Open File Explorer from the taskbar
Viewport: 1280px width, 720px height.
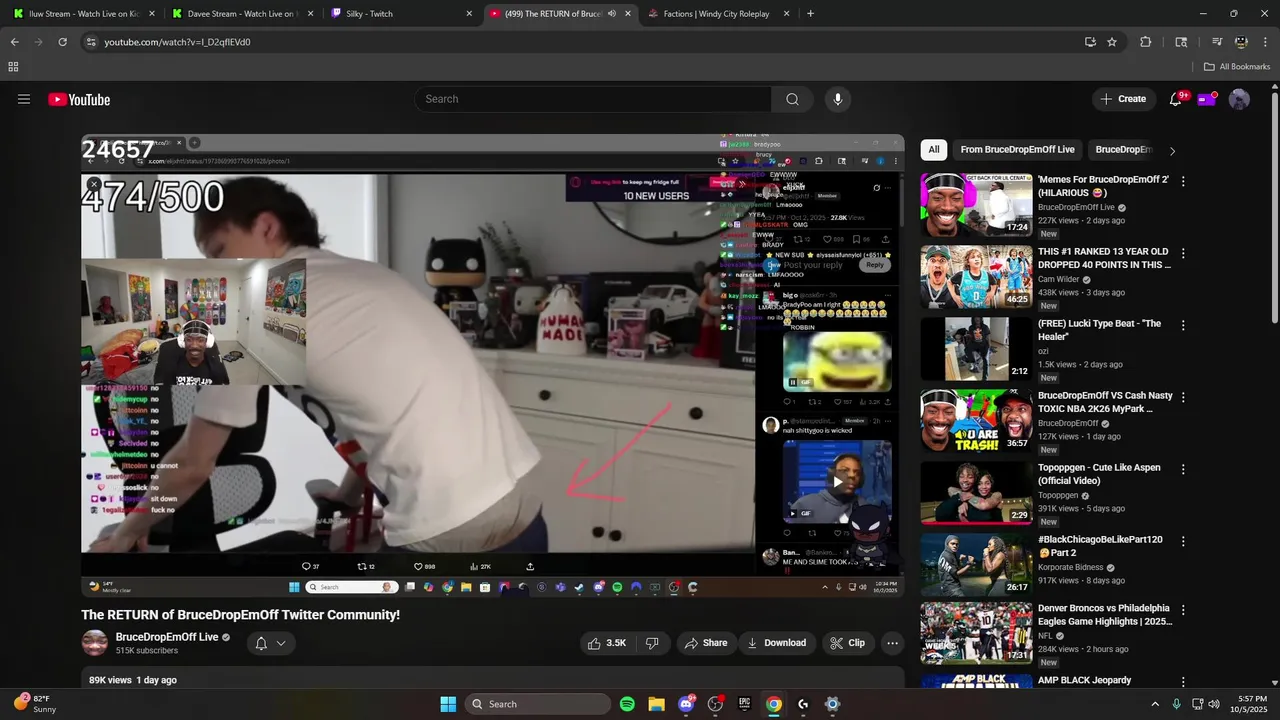click(656, 704)
